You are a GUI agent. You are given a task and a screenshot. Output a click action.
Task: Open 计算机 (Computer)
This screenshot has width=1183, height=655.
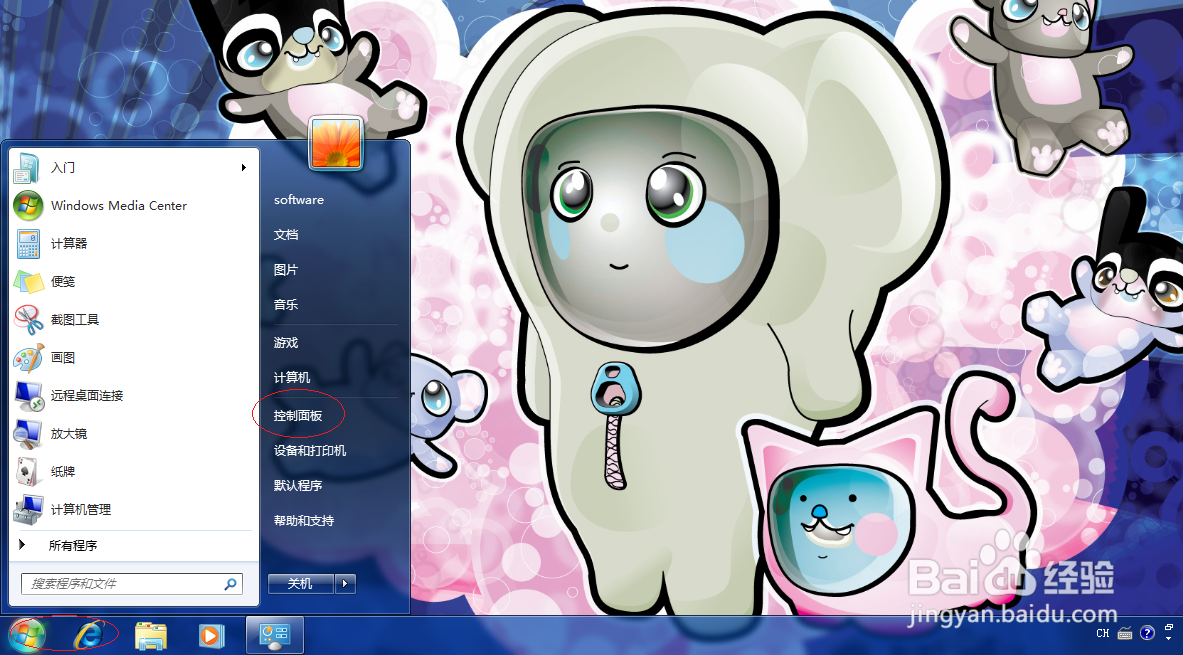click(292, 377)
